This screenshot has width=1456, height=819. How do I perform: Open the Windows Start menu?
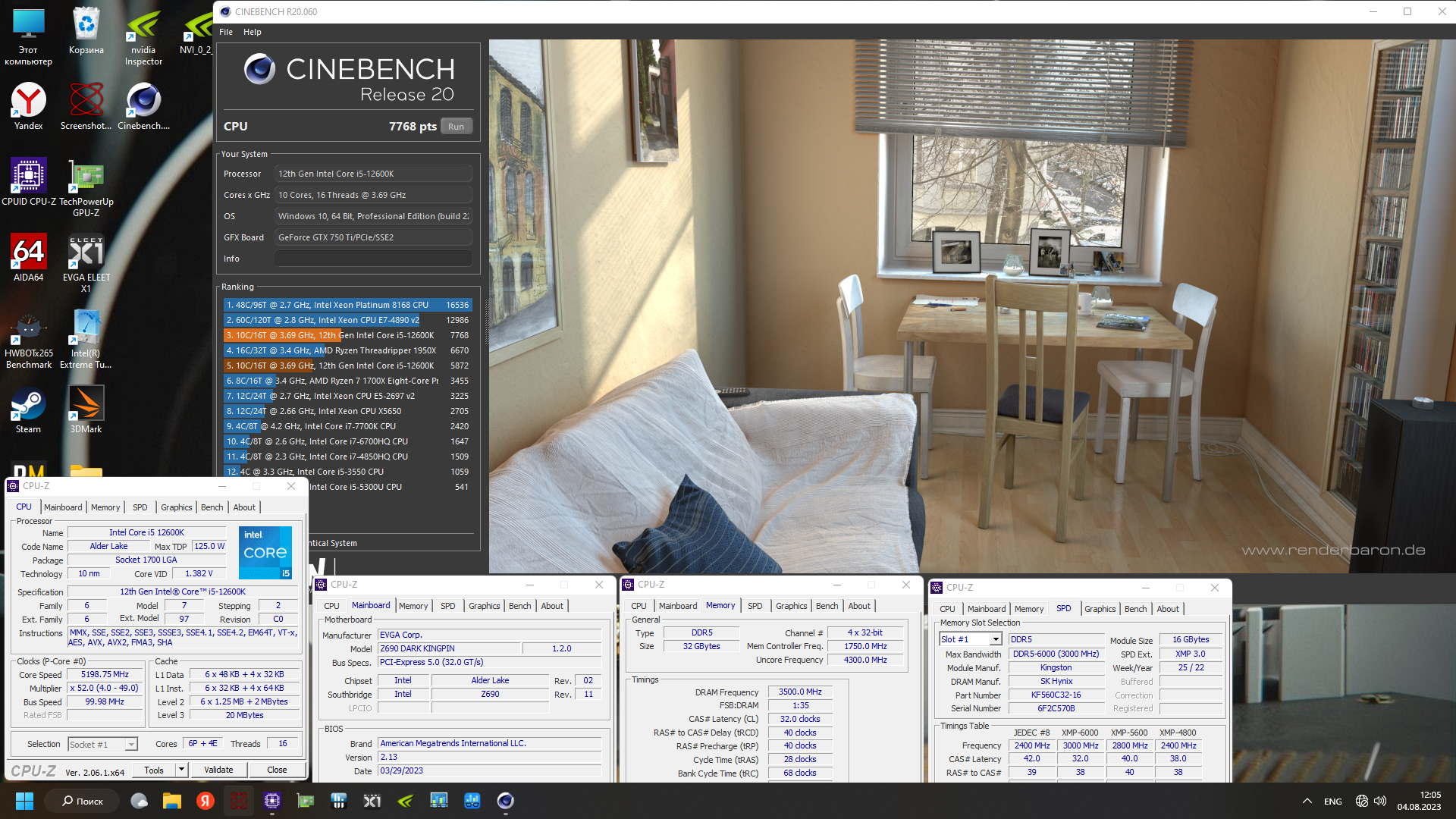(x=24, y=801)
